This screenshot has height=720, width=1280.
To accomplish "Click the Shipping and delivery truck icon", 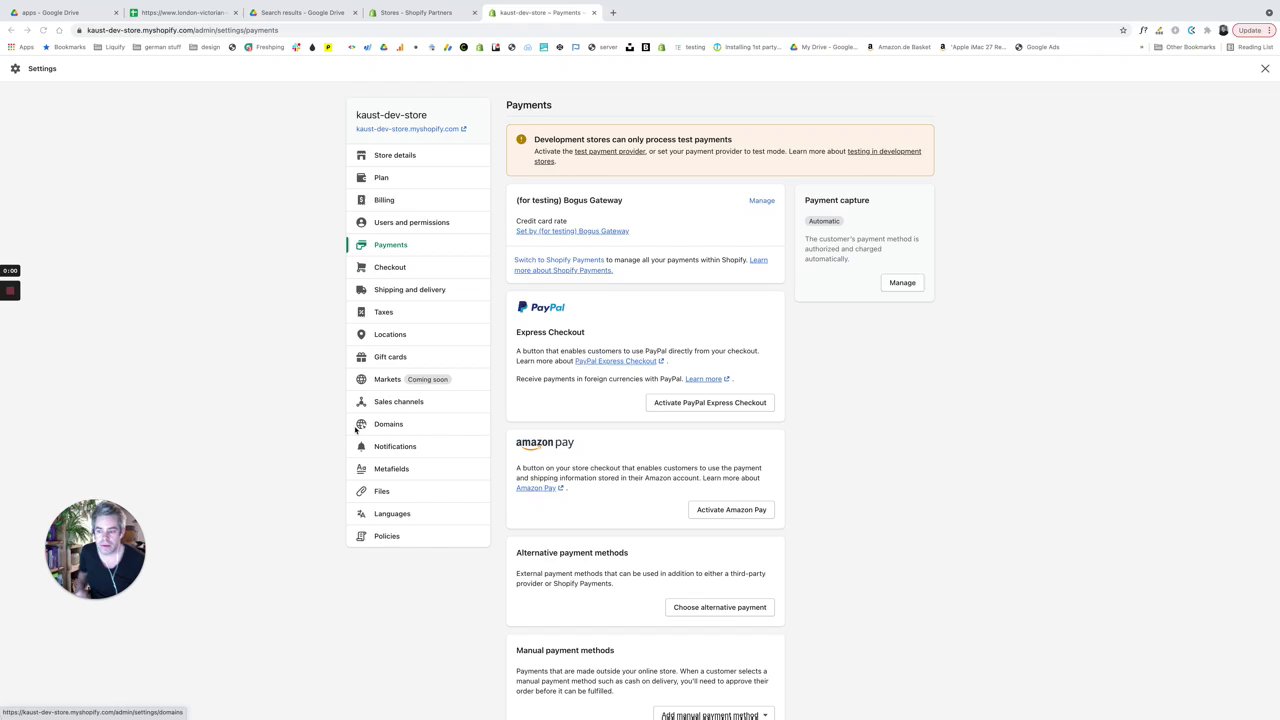I will click(361, 290).
